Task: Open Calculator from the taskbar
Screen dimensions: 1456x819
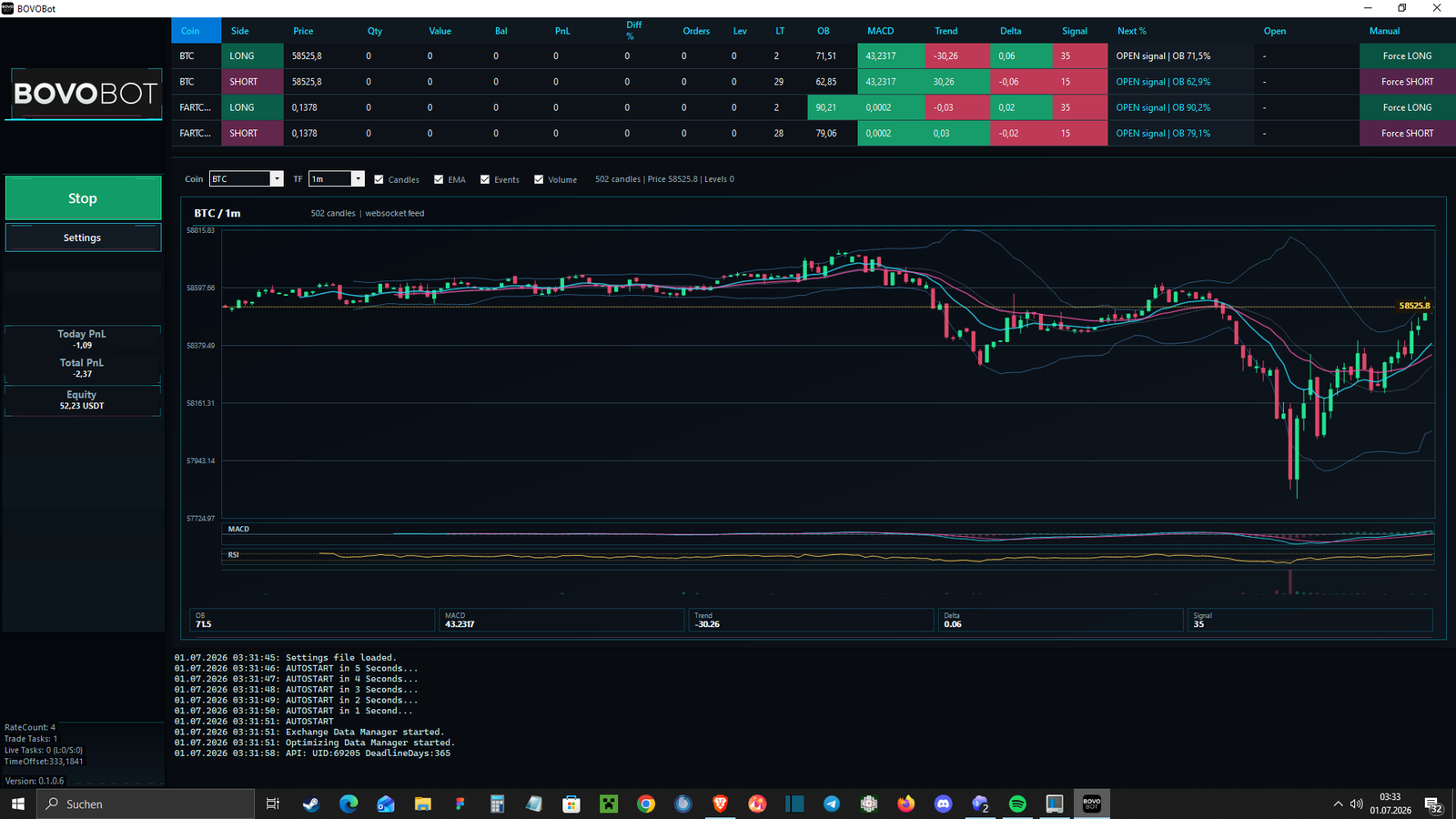Action: (497, 804)
